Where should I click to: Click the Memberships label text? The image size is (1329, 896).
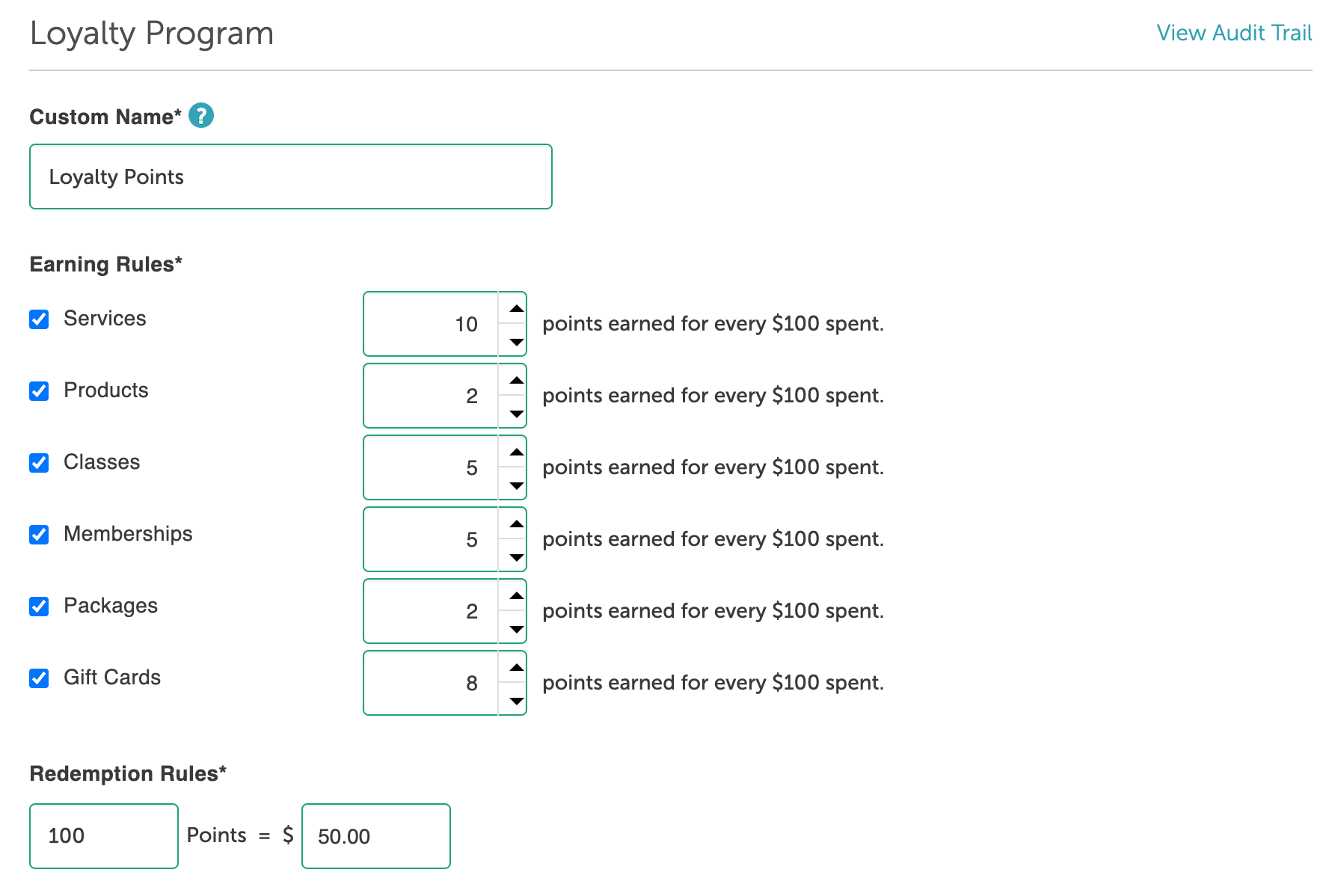coord(128,534)
